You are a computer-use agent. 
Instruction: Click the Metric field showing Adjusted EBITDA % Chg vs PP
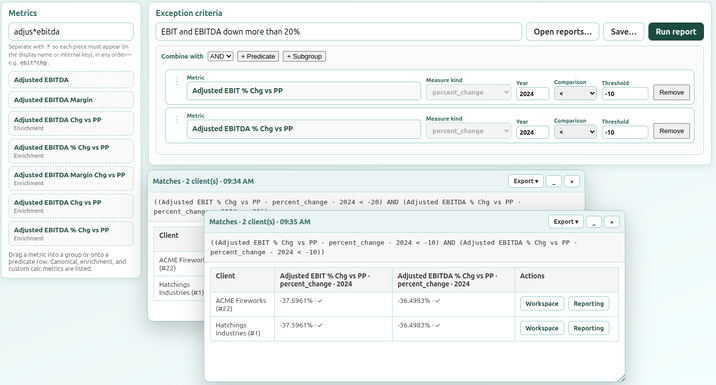pyautogui.click(x=303, y=129)
